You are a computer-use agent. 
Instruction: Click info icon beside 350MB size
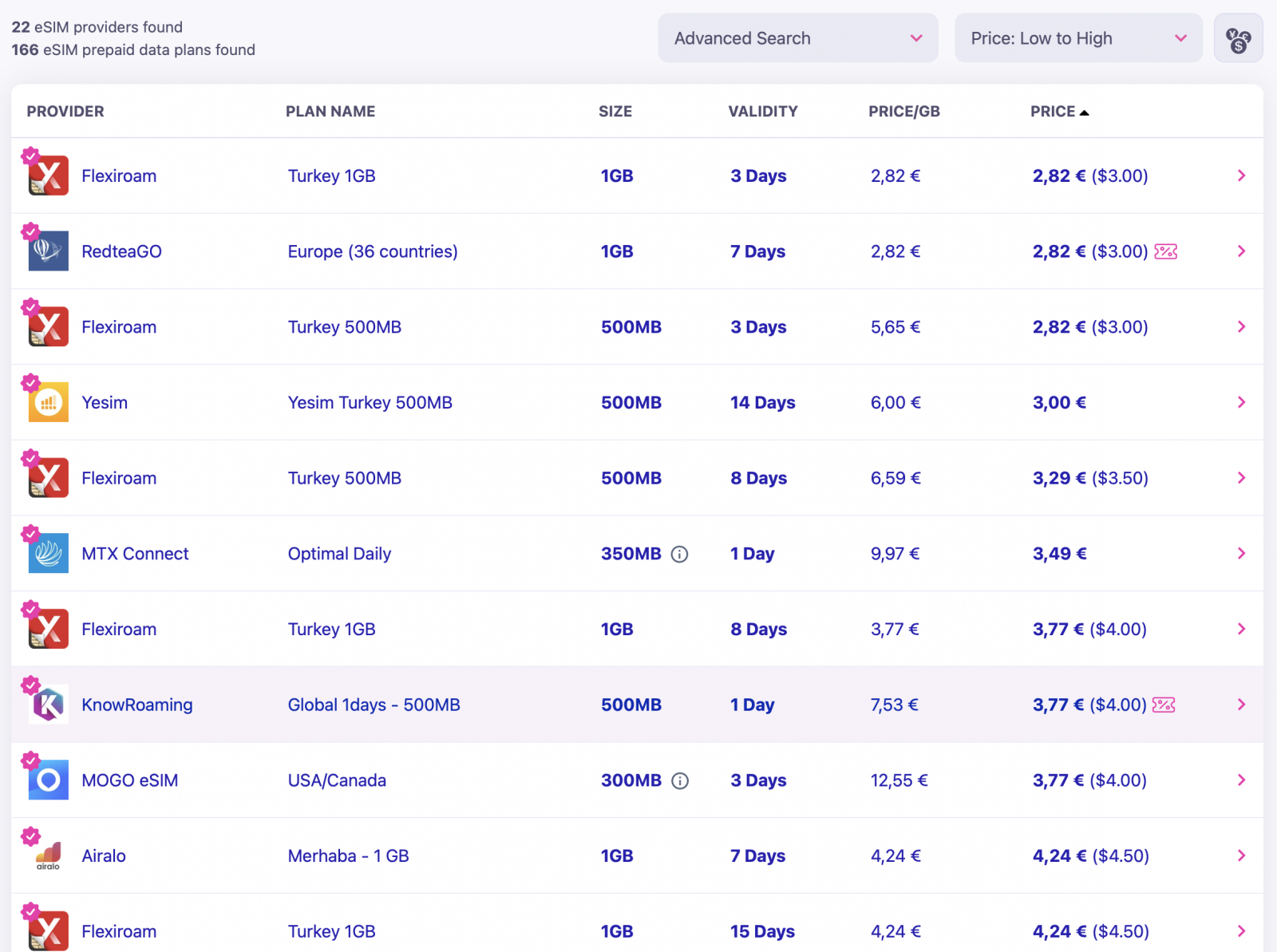679,554
